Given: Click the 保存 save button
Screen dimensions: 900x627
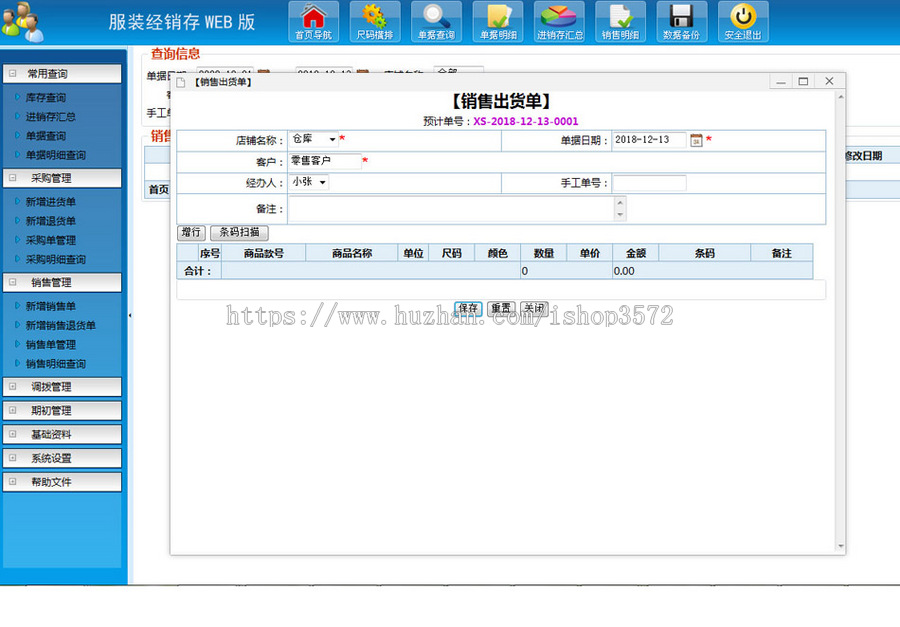Looking at the screenshot, I should [467, 308].
